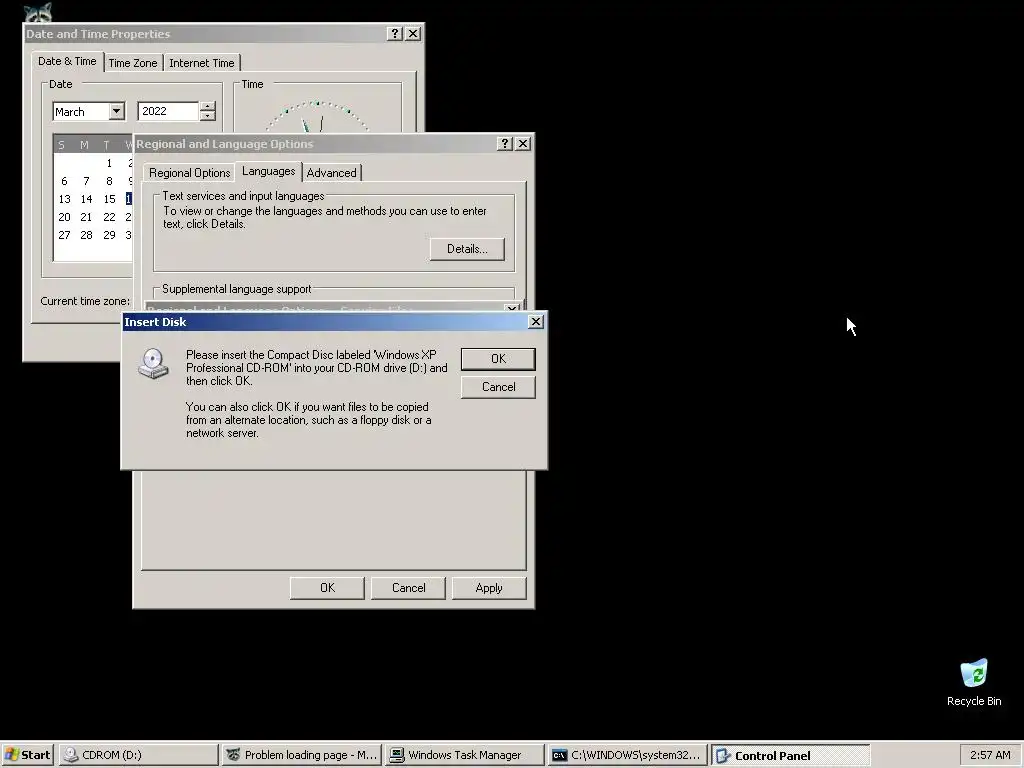Switch to the Time Zone tab

pyautogui.click(x=133, y=63)
